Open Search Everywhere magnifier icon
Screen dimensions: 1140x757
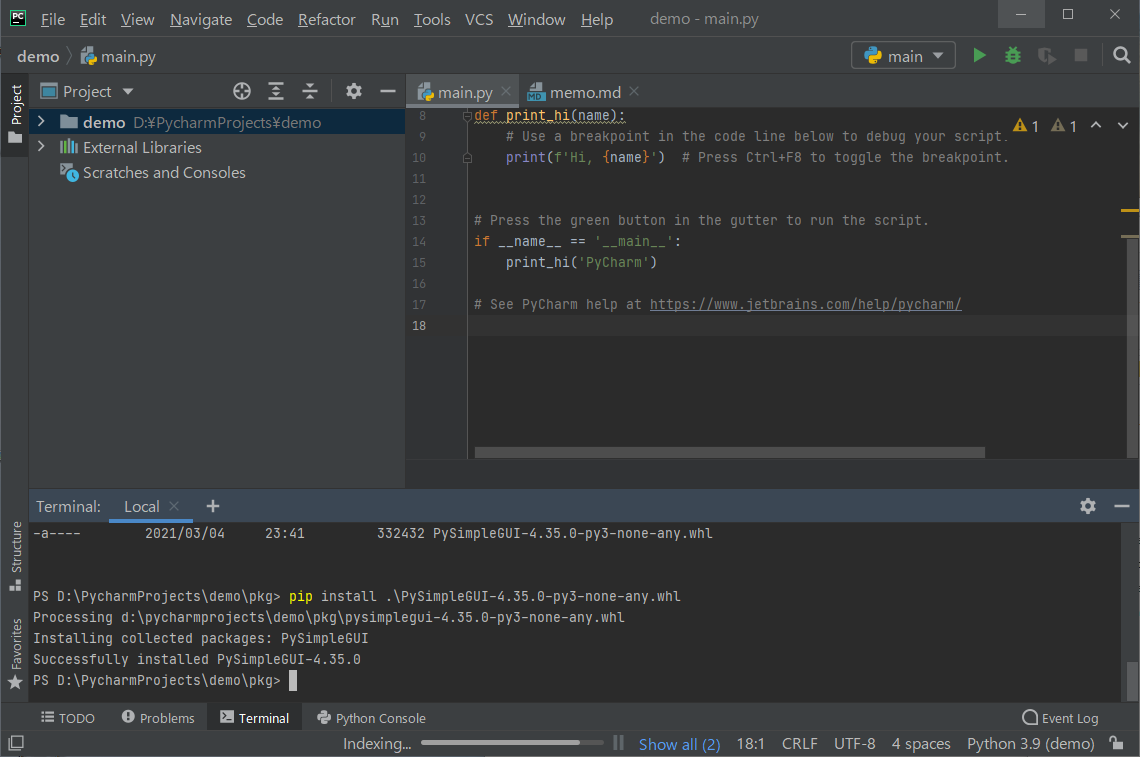pyautogui.click(x=1122, y=55)
